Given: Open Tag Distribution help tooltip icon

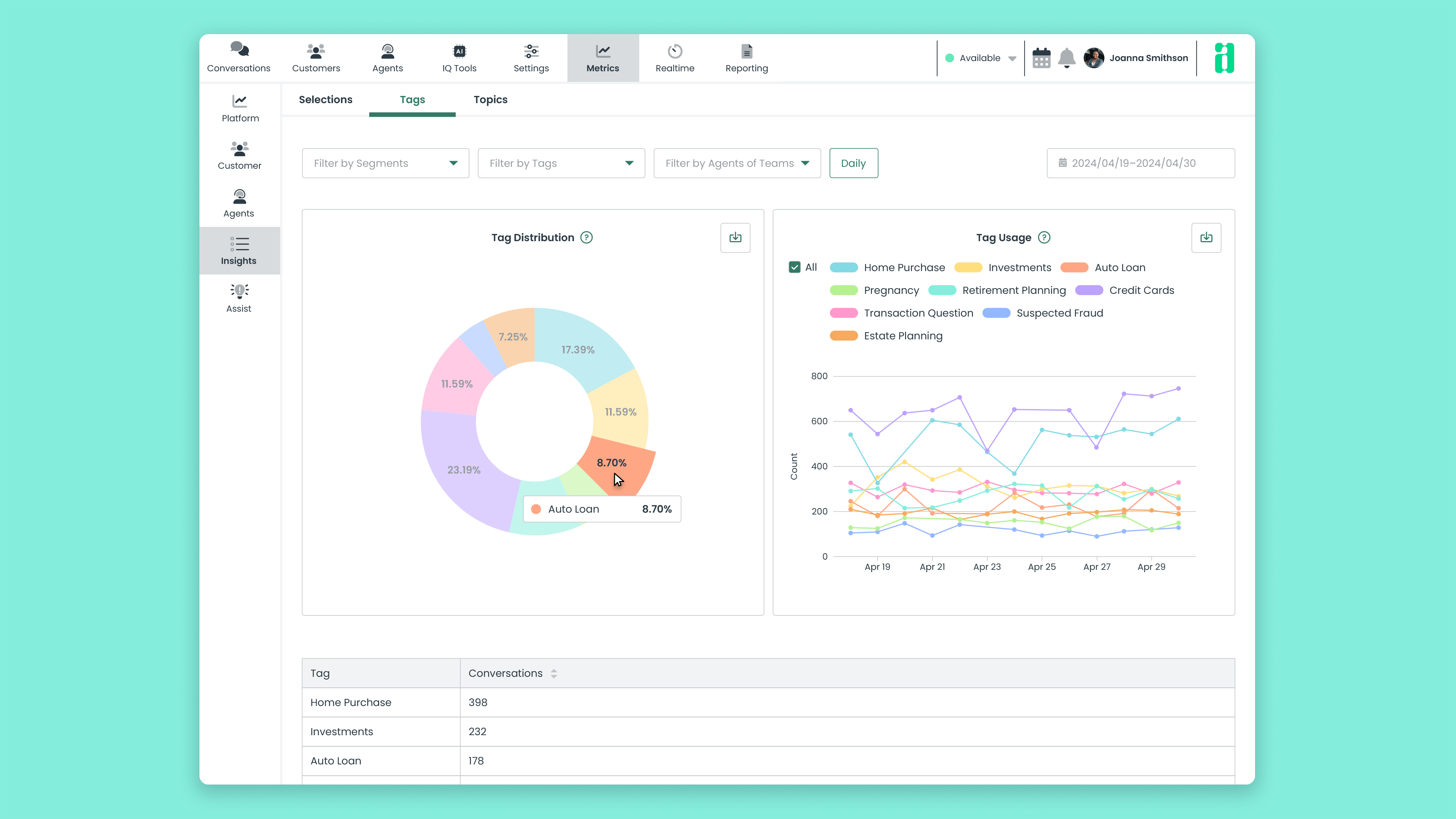Looking at the screenshot, I should pos(587,237).
